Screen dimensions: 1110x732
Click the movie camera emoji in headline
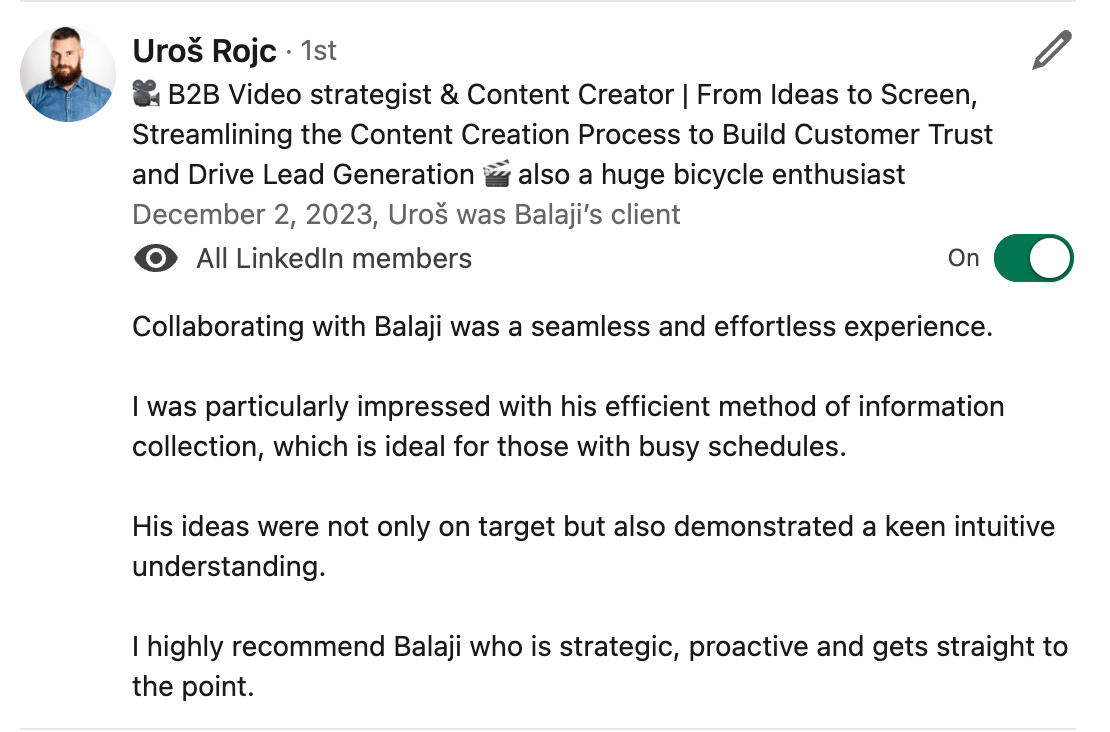[x=146, y=95]
